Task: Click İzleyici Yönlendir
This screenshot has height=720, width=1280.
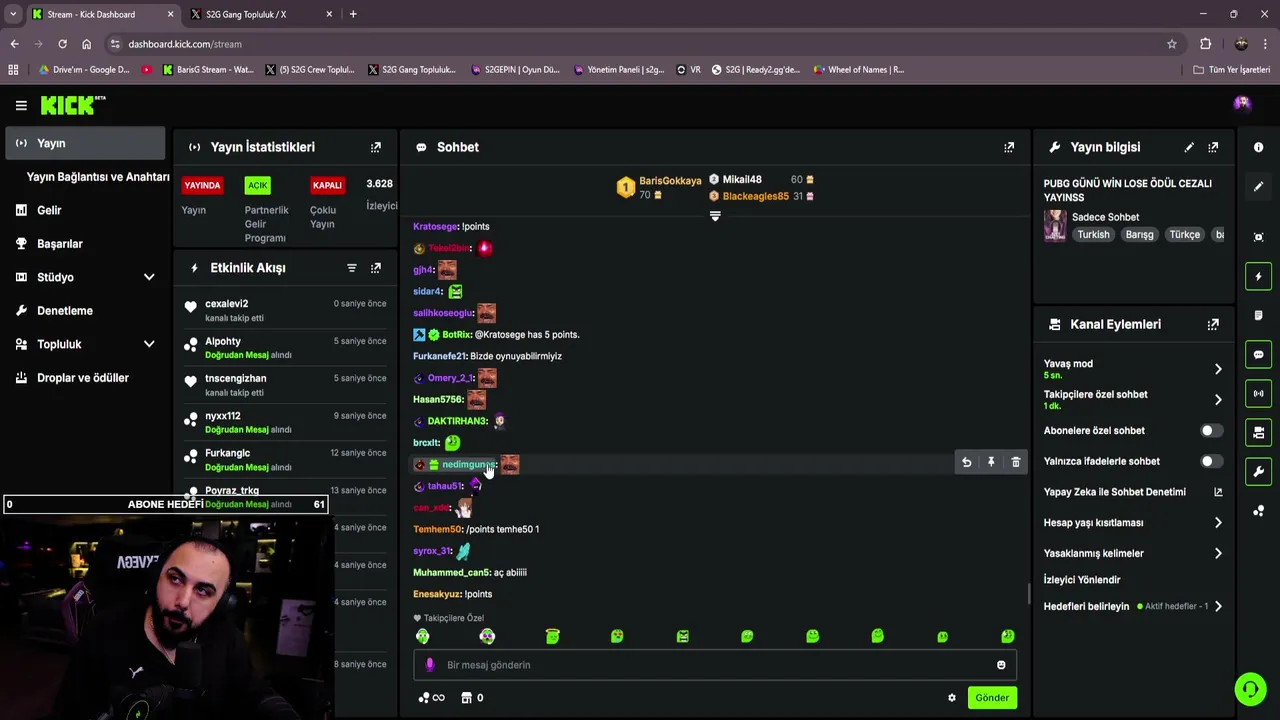Action: click(x=1082, y=580)
